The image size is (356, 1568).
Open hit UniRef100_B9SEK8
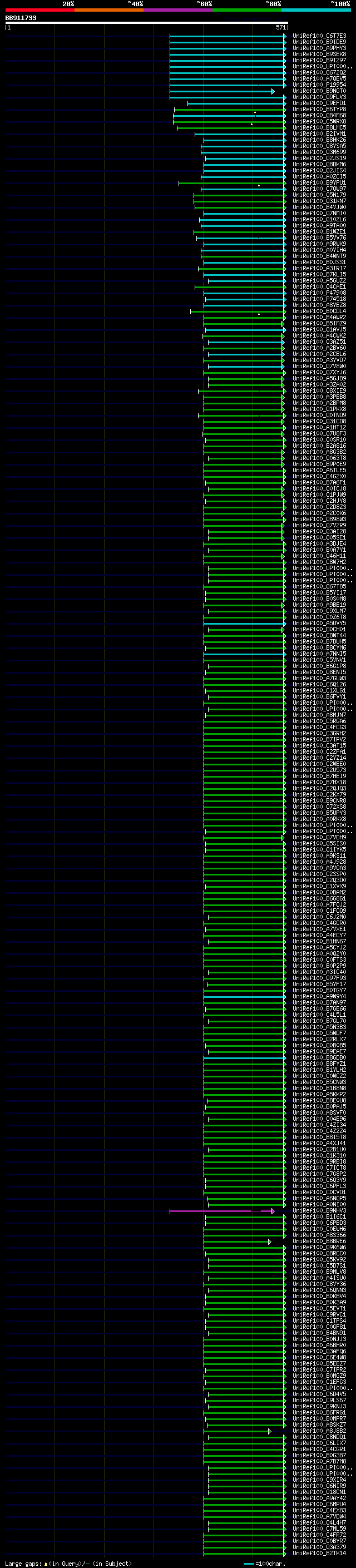319,54
